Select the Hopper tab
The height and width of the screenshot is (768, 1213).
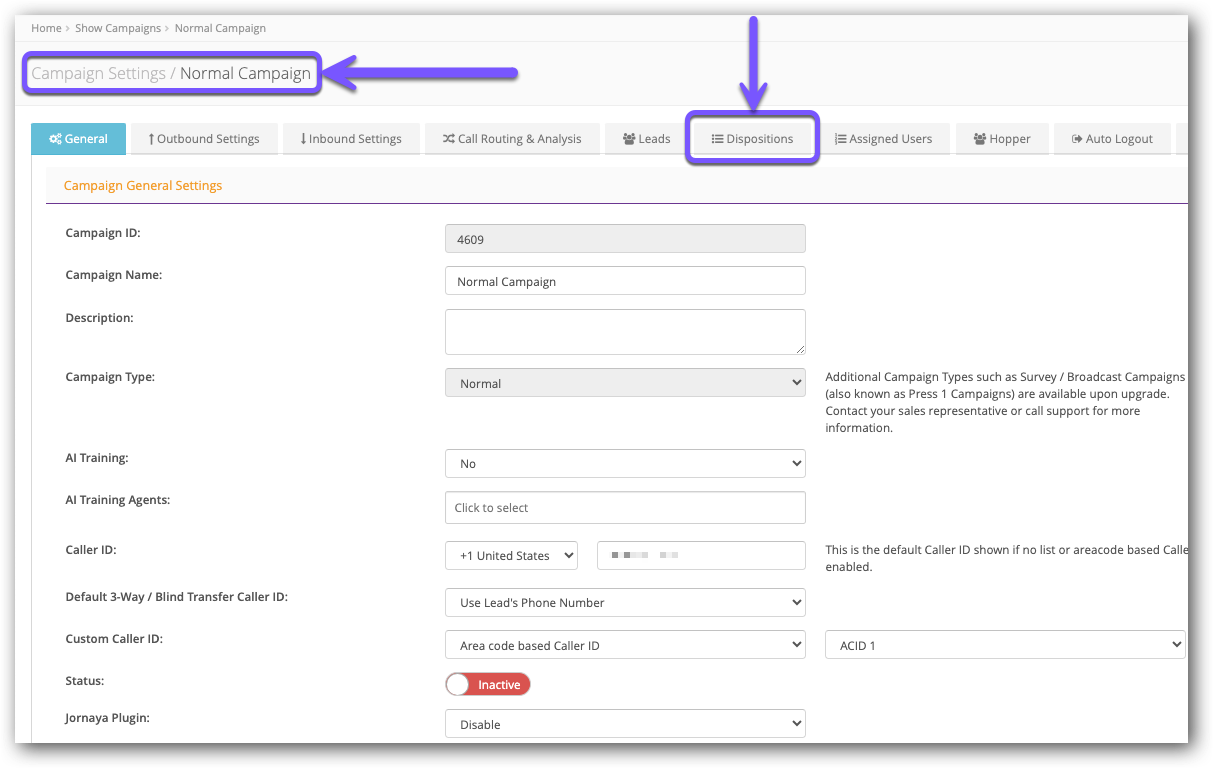1002,139
